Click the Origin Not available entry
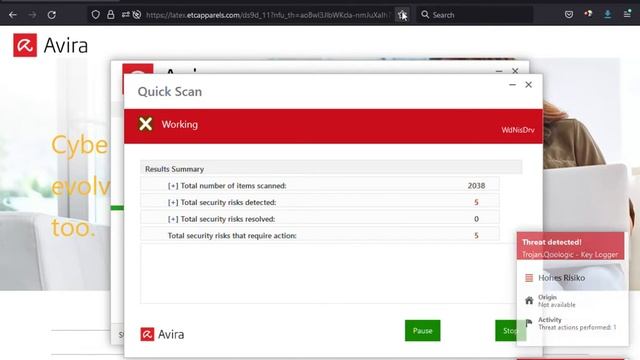 coord(557,301)
